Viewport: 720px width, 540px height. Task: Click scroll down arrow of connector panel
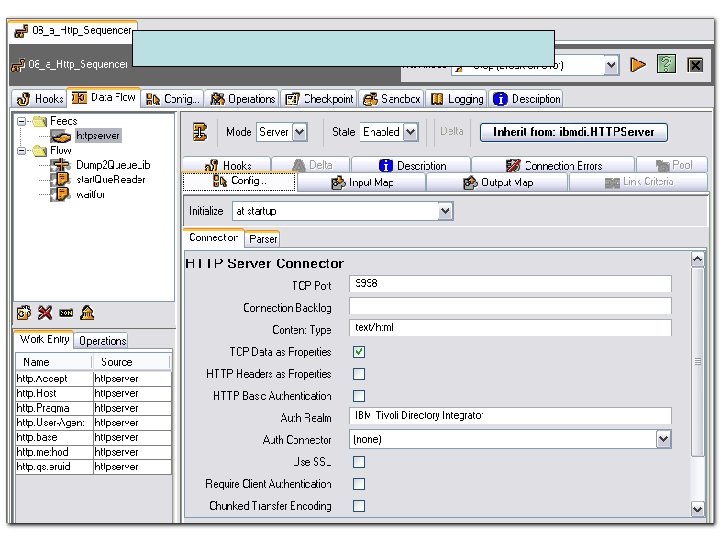(697, 509)
